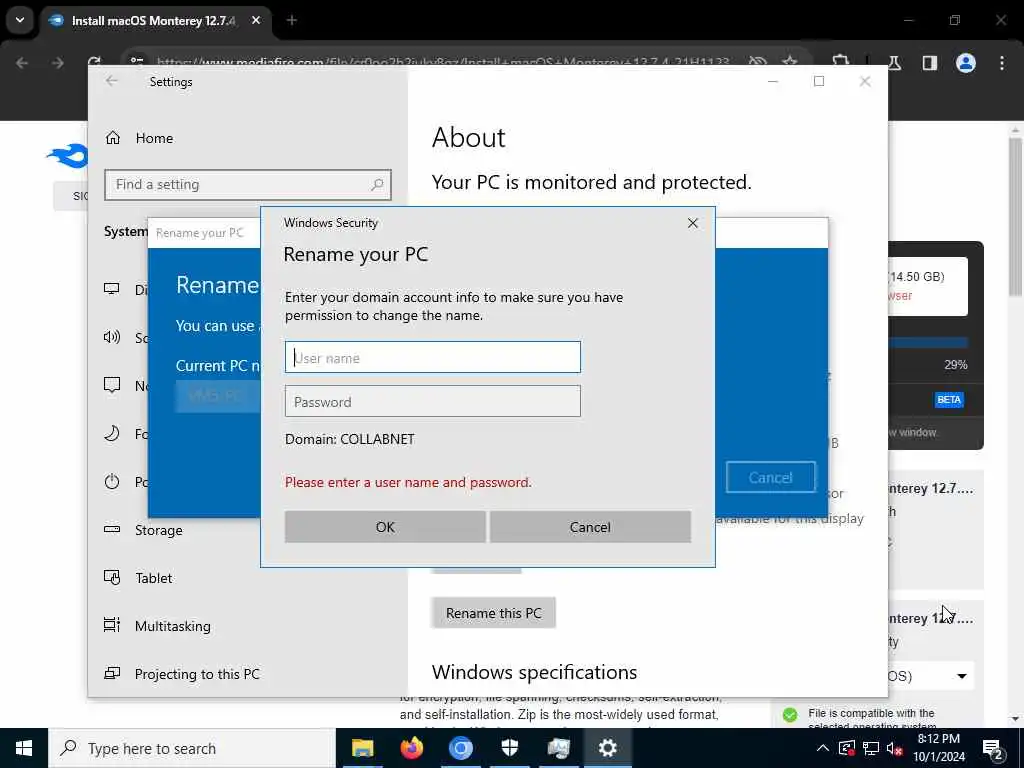
Task: Open Windows Security shield in taskbar
Action: [509, 748]
